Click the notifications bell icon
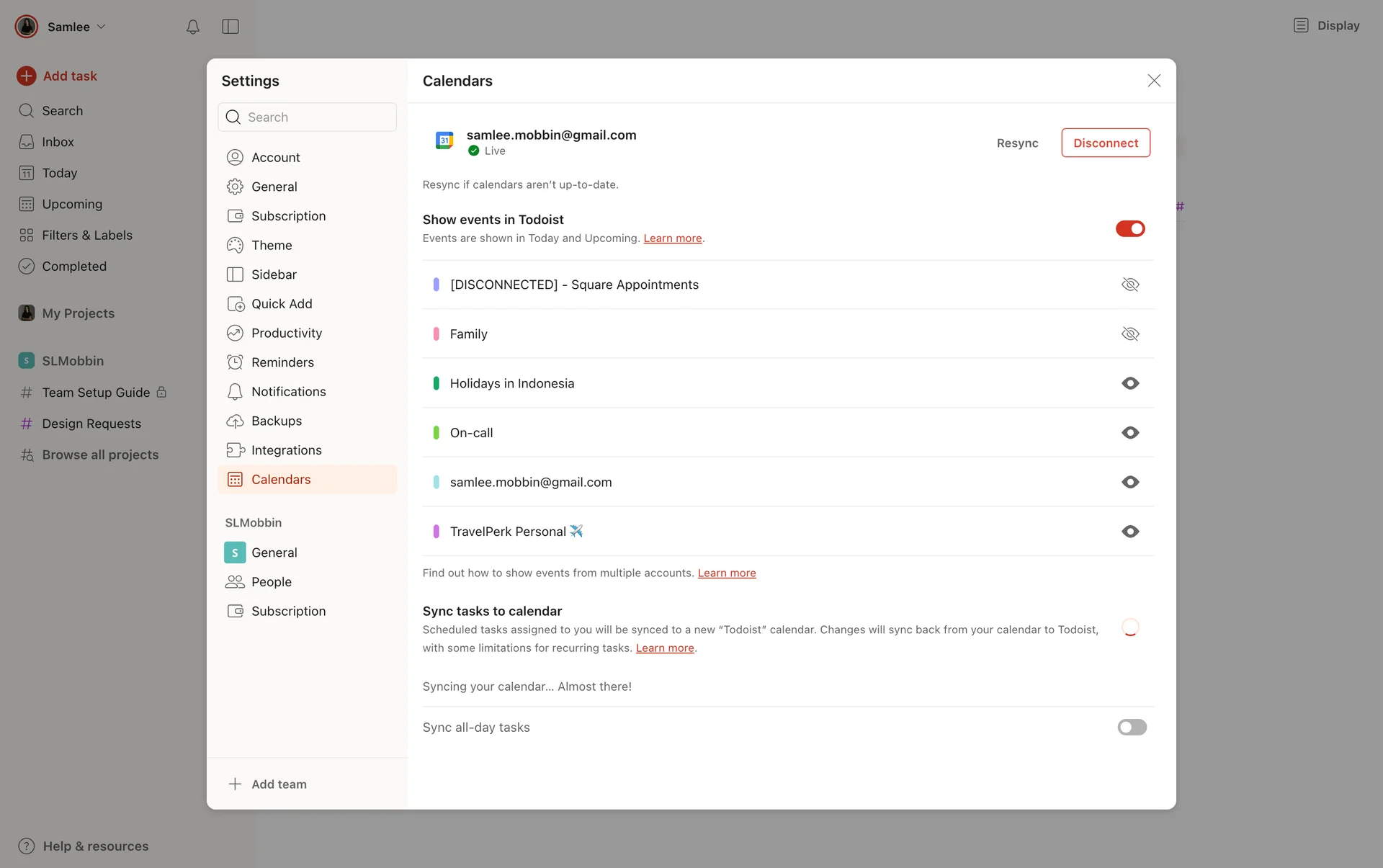Screen dimensions: 1383x868 point(192,27)
